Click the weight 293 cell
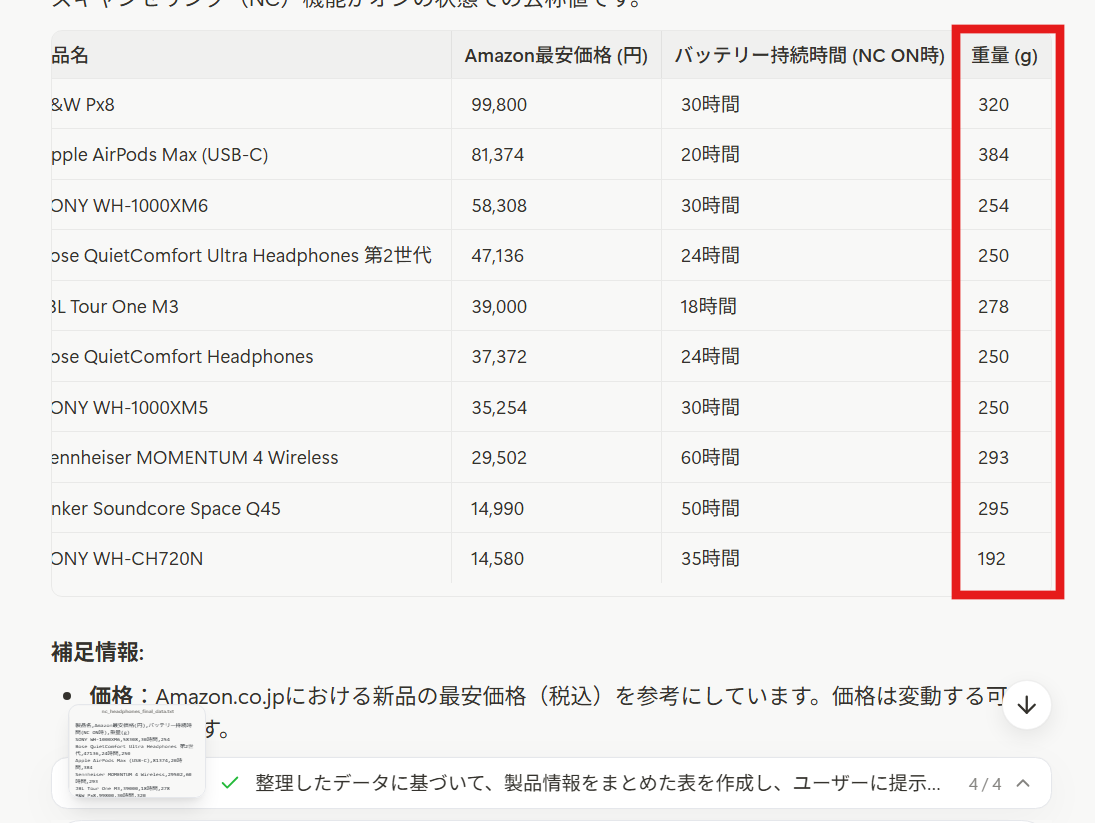Viewport: 1095px width, 823px height. pyautogui.click(x=993, y=458)
